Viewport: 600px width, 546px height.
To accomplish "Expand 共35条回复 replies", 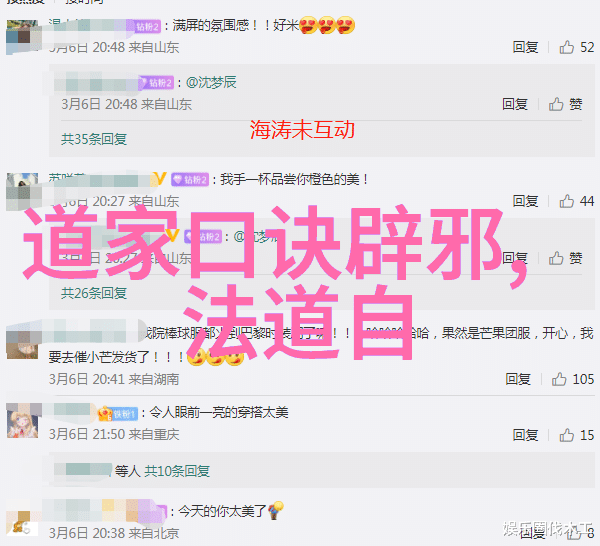I will 94,139.
